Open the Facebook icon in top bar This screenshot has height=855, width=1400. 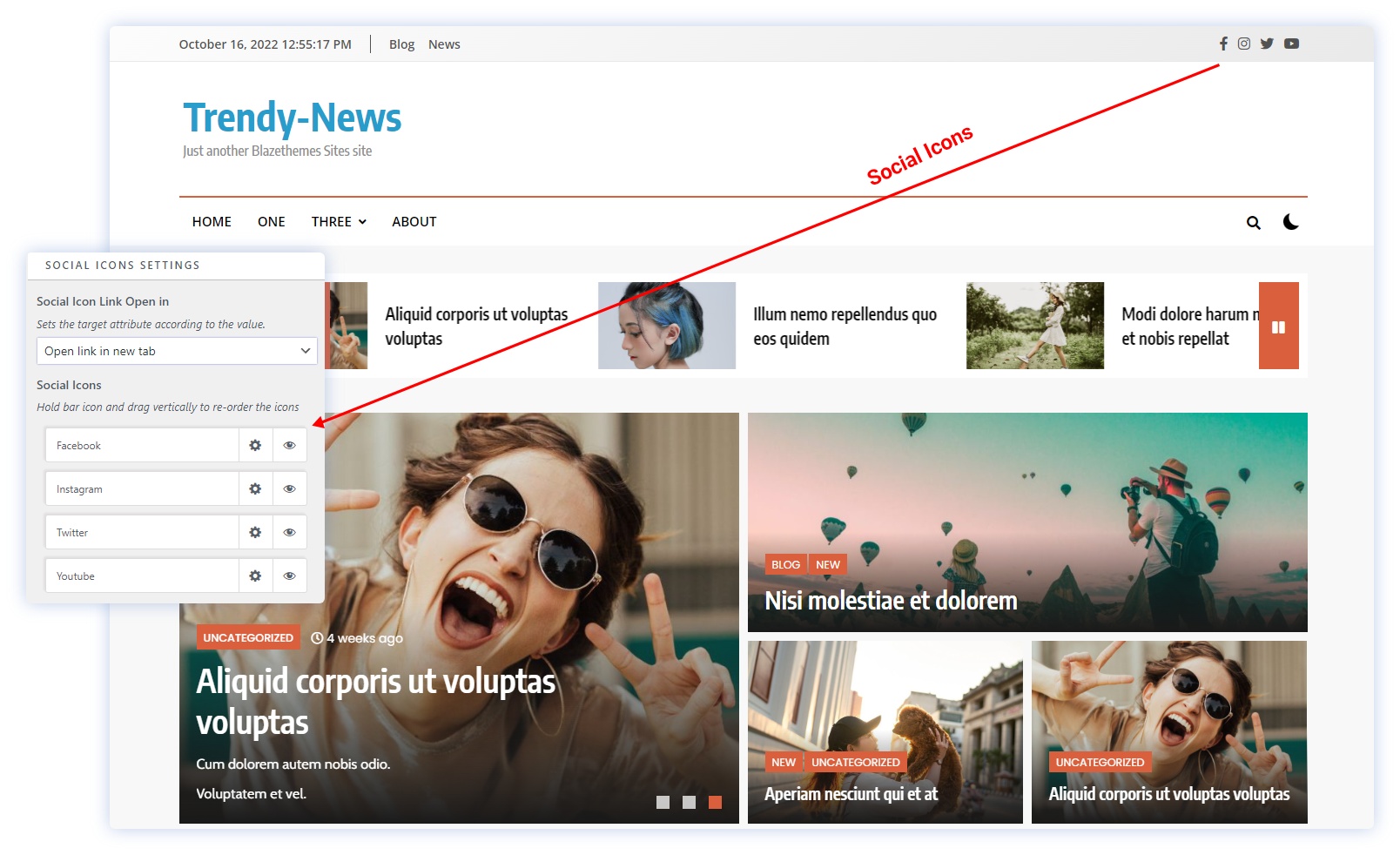tap(1223, 44)
